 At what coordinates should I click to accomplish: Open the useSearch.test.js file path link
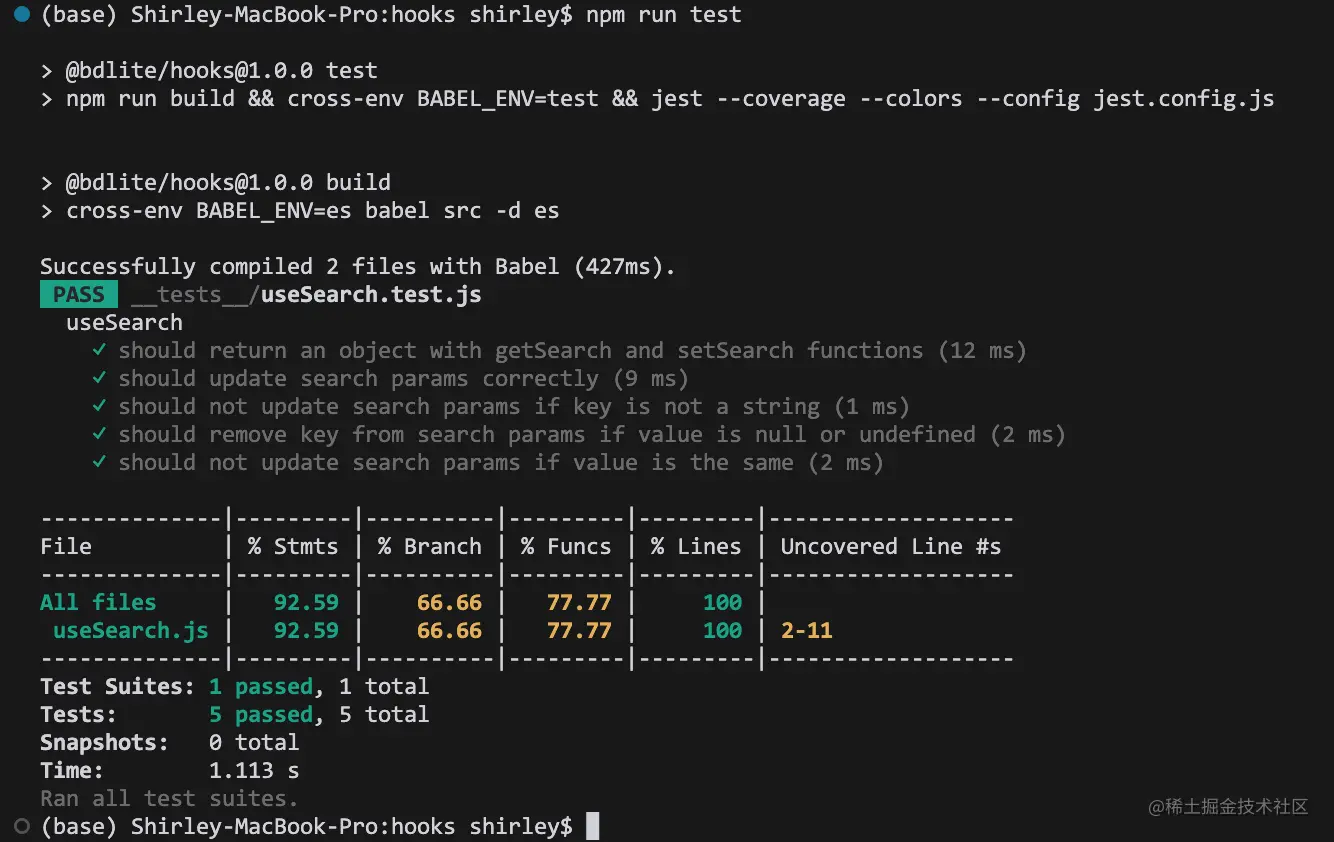point(306,294)
